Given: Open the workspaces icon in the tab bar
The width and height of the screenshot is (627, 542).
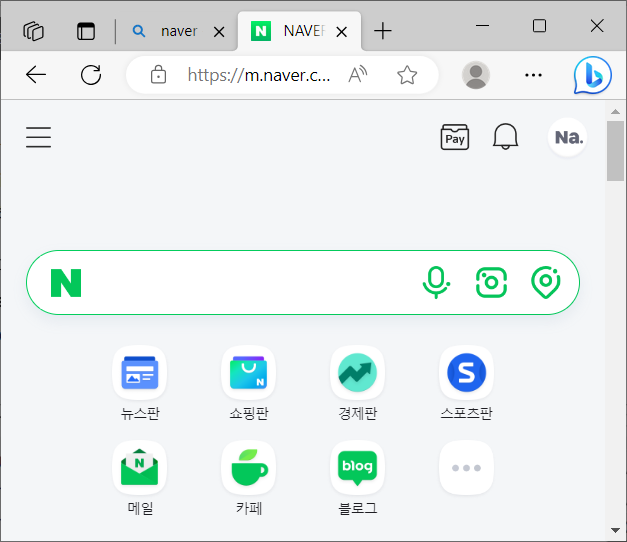Looking at the screenshot, I should point(34,31).
